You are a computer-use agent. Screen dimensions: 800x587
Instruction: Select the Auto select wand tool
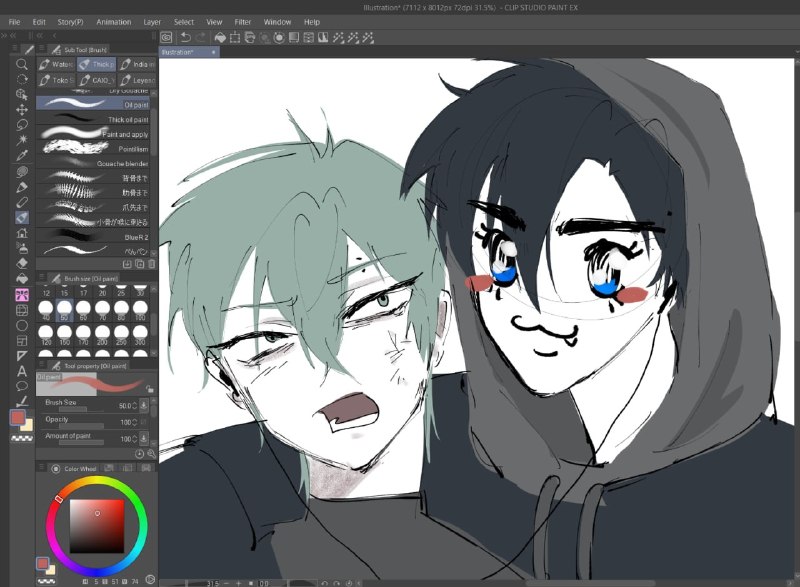[x=21, y=140]
